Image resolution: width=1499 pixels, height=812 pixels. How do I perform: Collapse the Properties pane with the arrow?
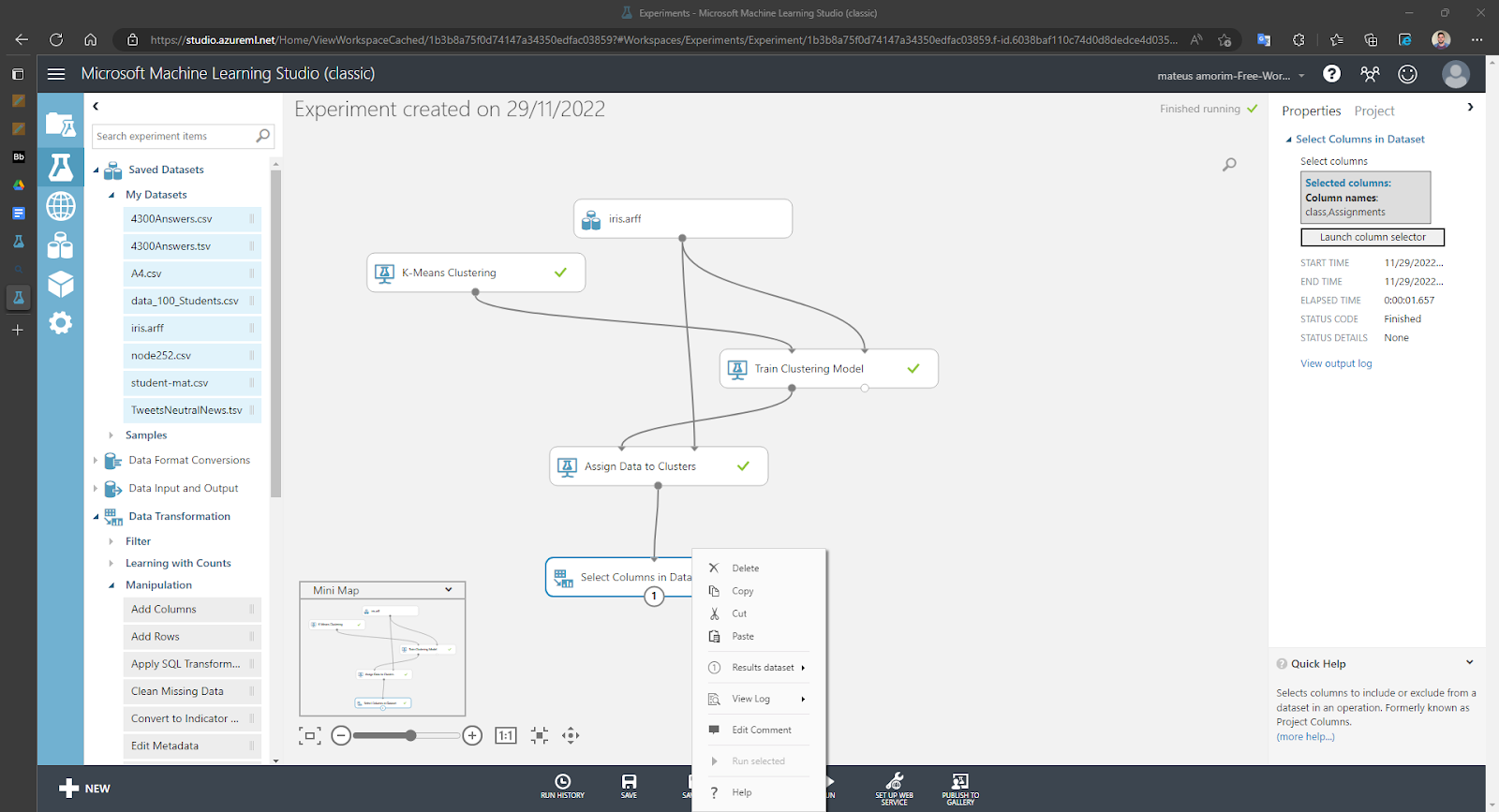(1470, 108)
